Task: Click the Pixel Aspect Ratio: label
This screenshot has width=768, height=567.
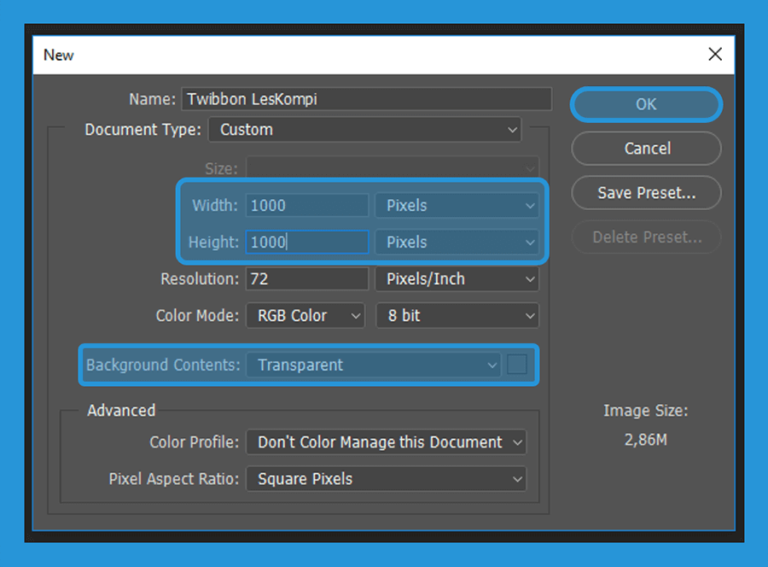Action: [174, 479]
